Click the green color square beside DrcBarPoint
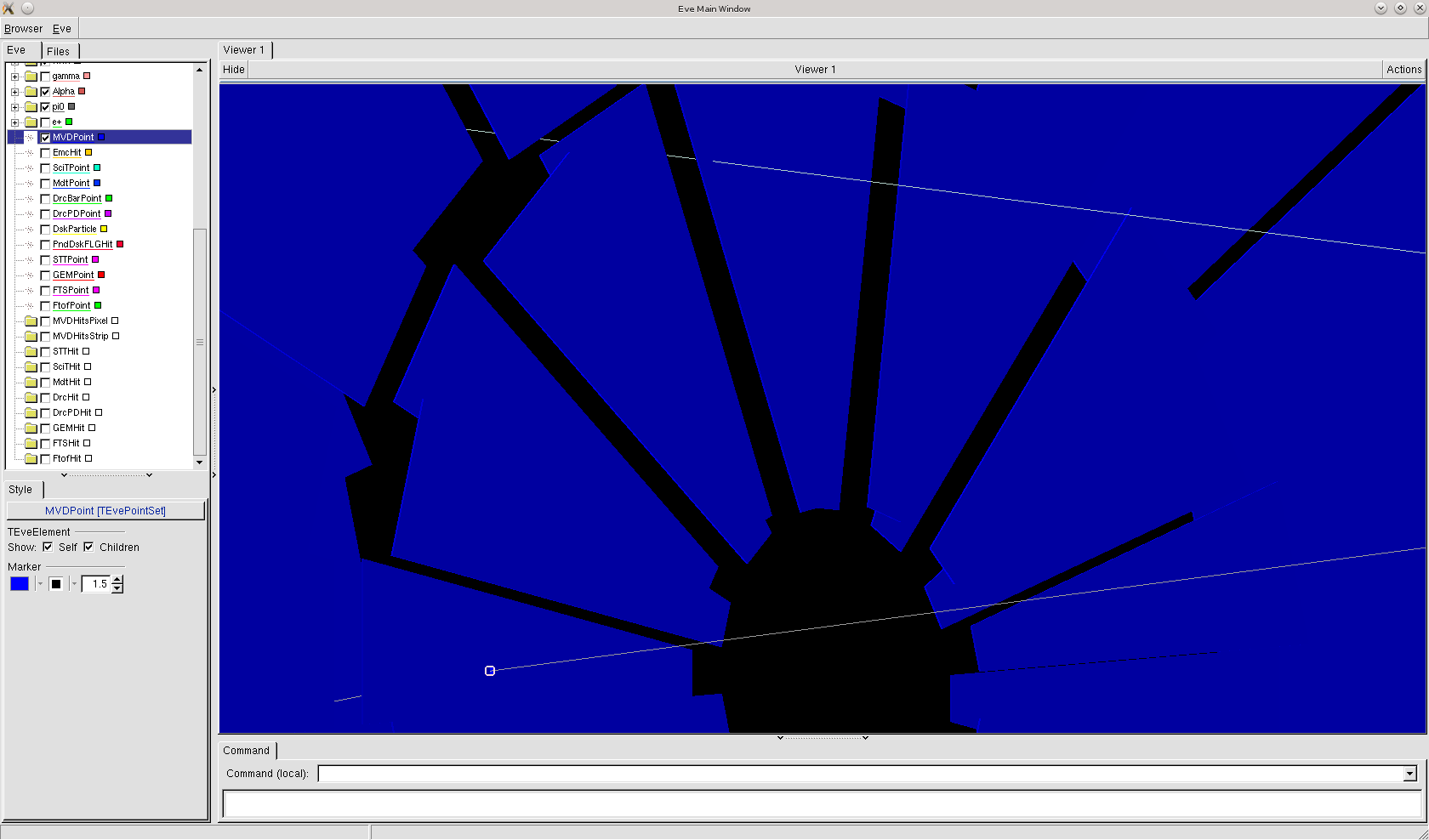The width and height of the screenshot is (1429, 840). click(x=109, y=198)
